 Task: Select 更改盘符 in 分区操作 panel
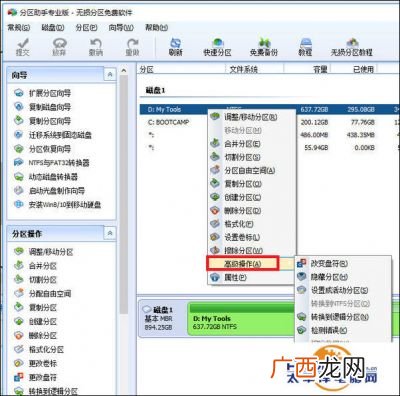click(35, 378)
